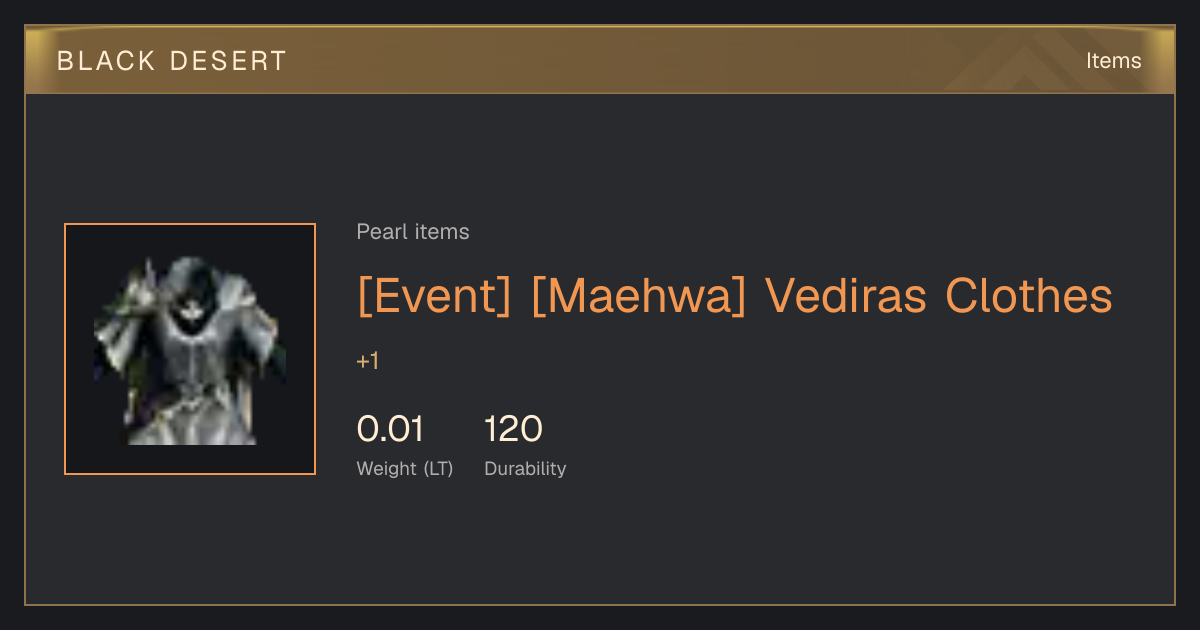Click the gold header banner bar
This screenshot has height=630, width=1200.
[600, 60]
